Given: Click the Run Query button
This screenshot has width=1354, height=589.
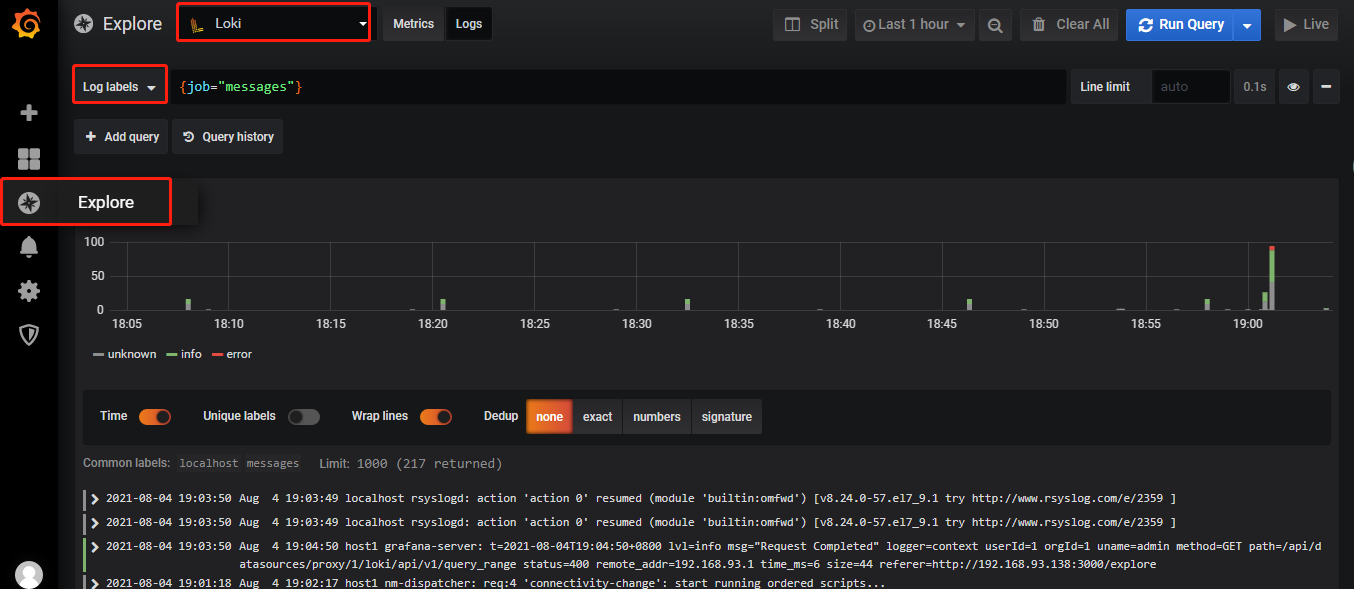Looking at the screenshot, I should coord(1180,25).
